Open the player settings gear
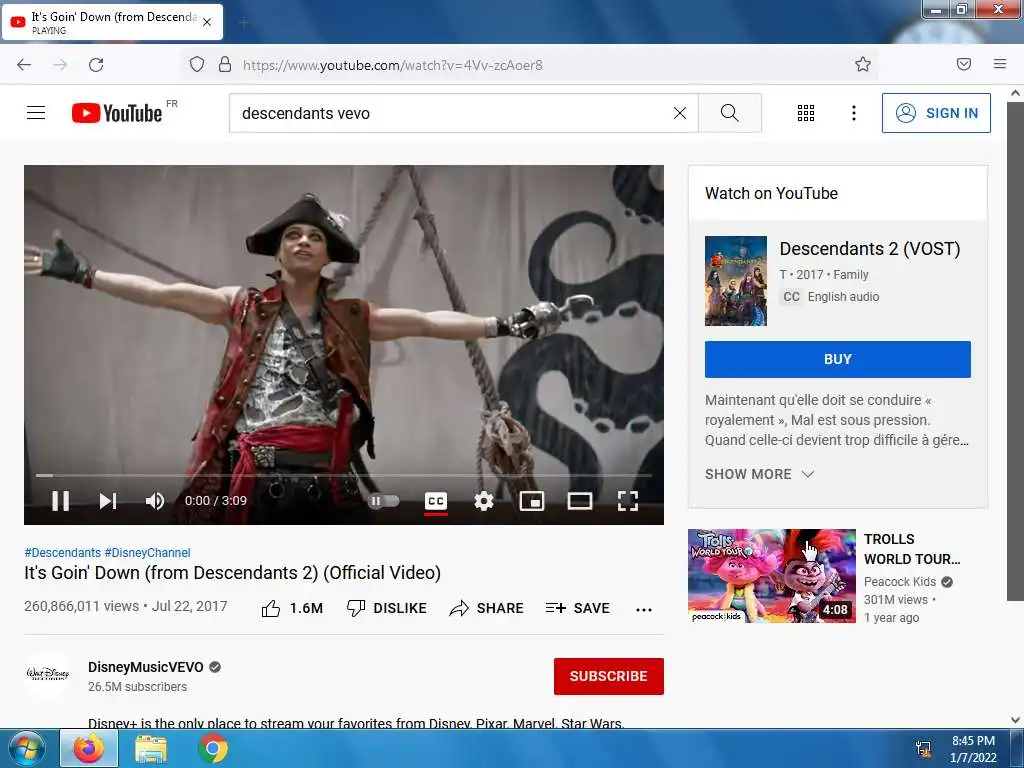The height and width of the screenshot is (768, 1024). coord(484,501)
